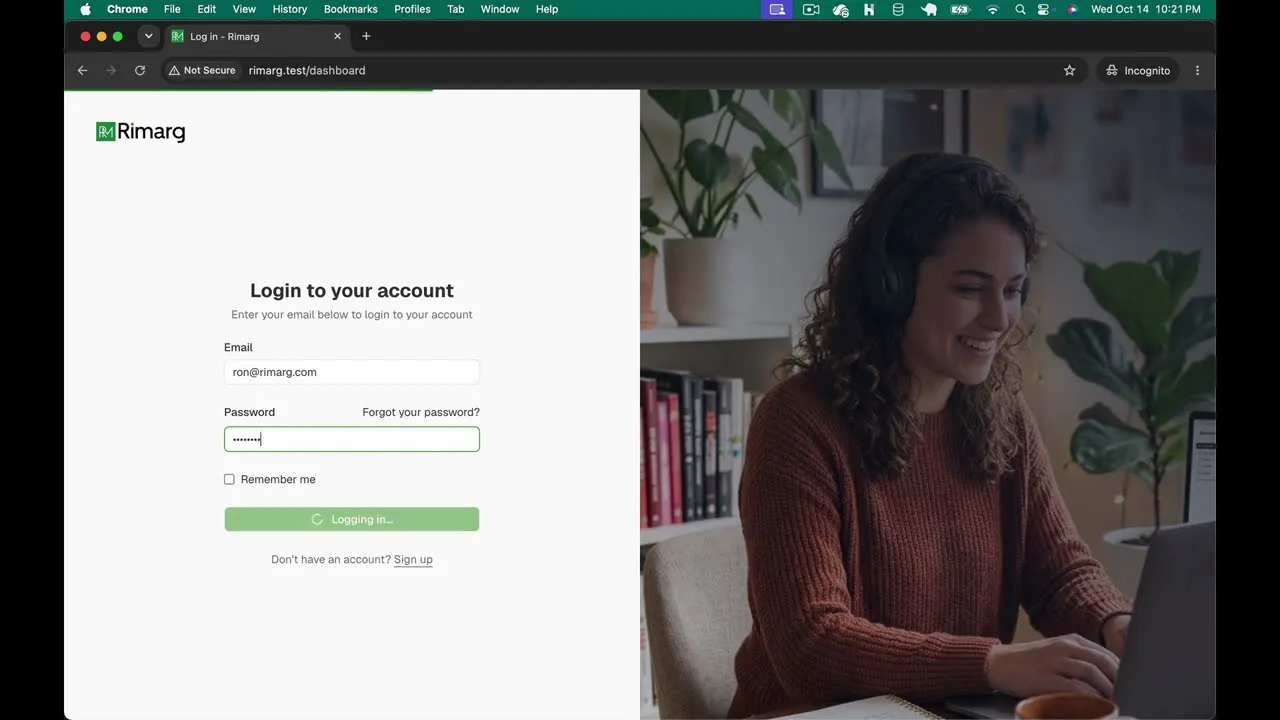Click the H app menu bar icon
1280x720 pixels.
point(869,9)
